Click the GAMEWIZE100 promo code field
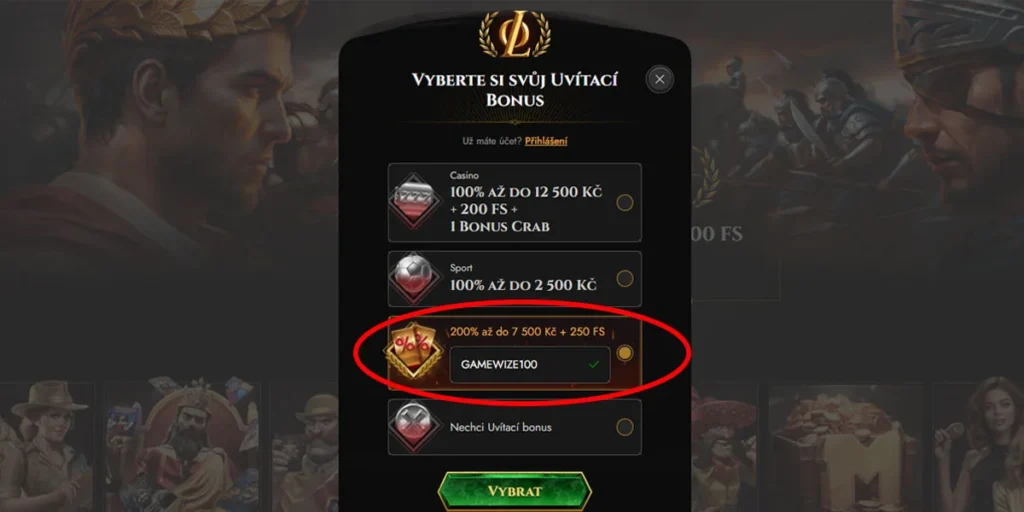This screenshot has width=1024, height=512. (530, 364)
